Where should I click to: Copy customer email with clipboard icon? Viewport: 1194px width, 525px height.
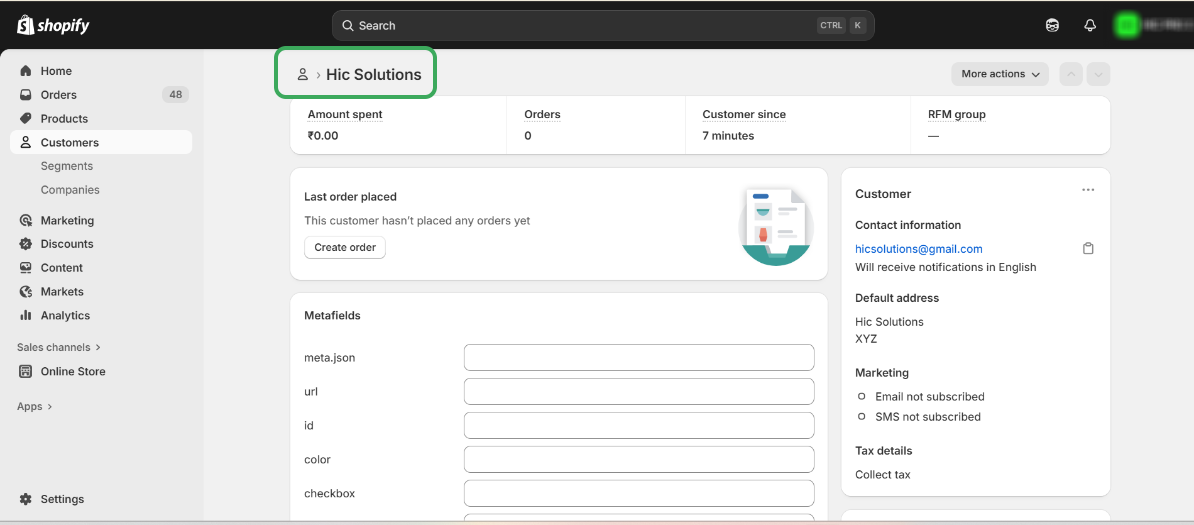tap(1088, 249)
